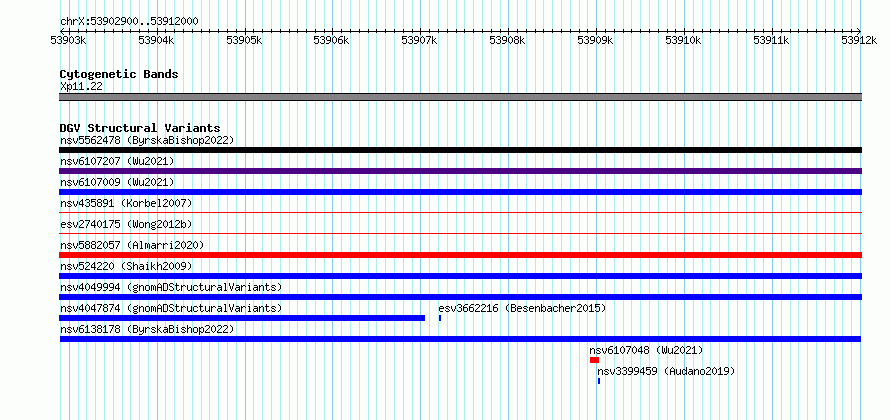Click the 53909k ruler label
890x420 pixels.
tap(595, 40)
